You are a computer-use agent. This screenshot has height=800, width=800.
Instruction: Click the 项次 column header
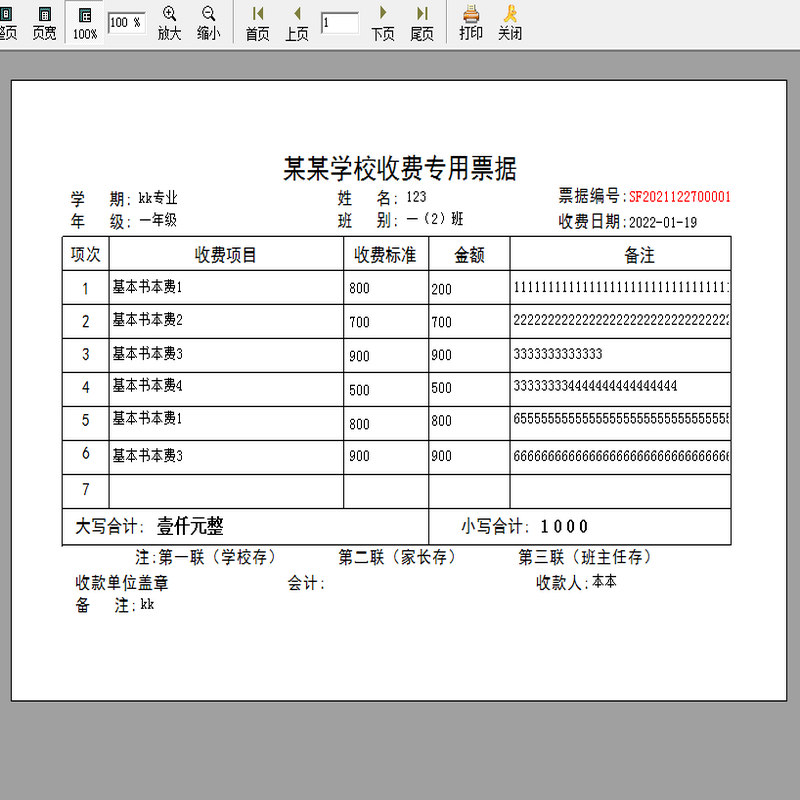click(x=86, y=254)
